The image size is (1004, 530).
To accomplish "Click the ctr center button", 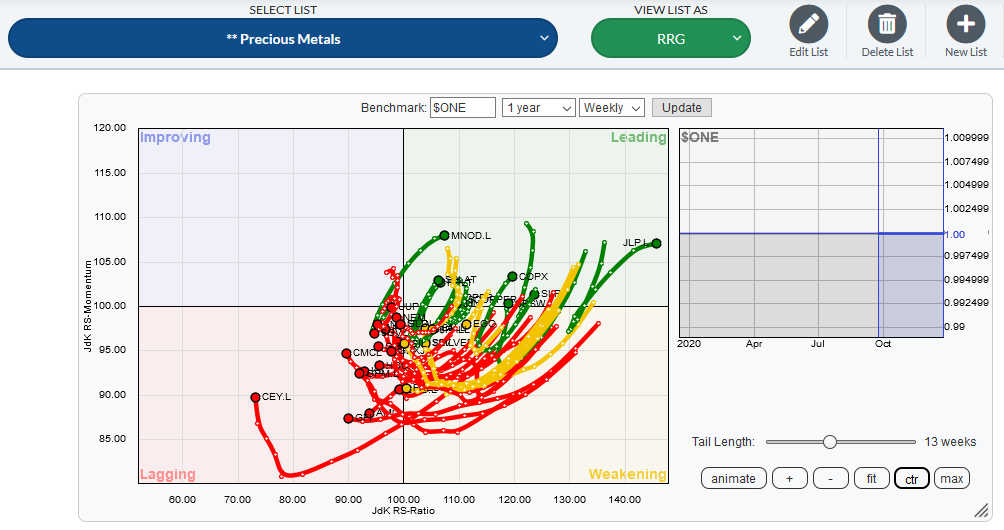I will (x=912, y=478).
